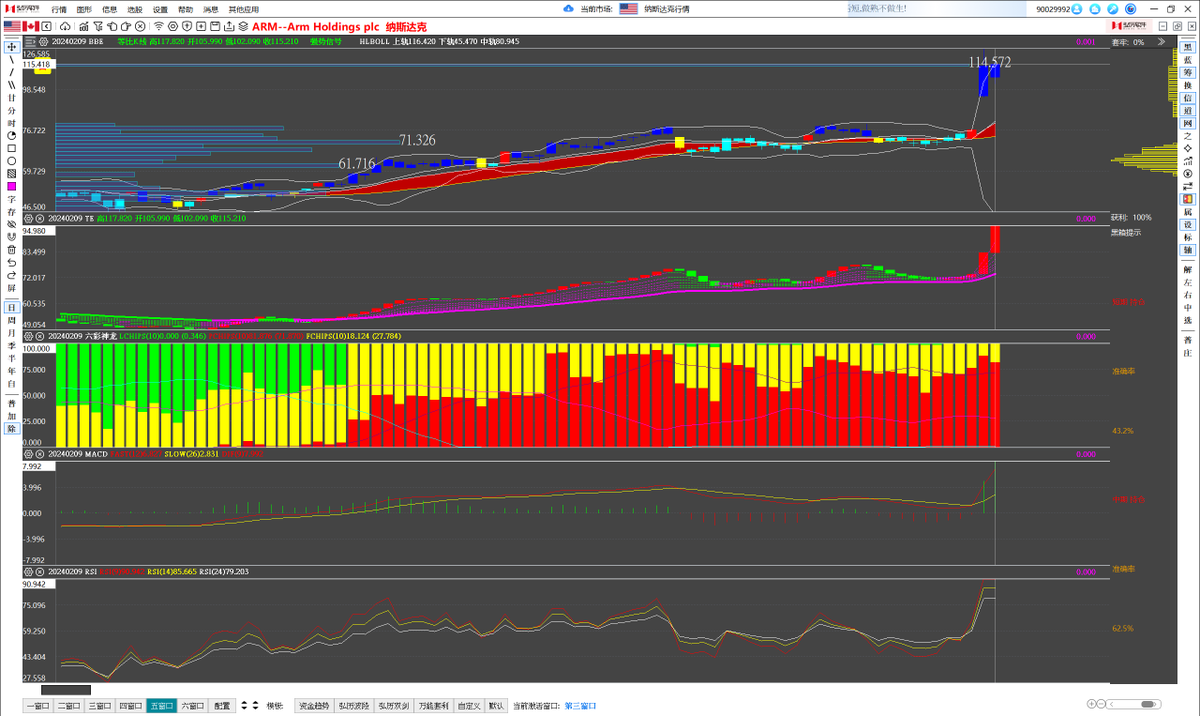The height and width of the screenshot is (716, 1200).
Task: Close the 六彩神龙 indicator panel
Action: coord(40,336)
